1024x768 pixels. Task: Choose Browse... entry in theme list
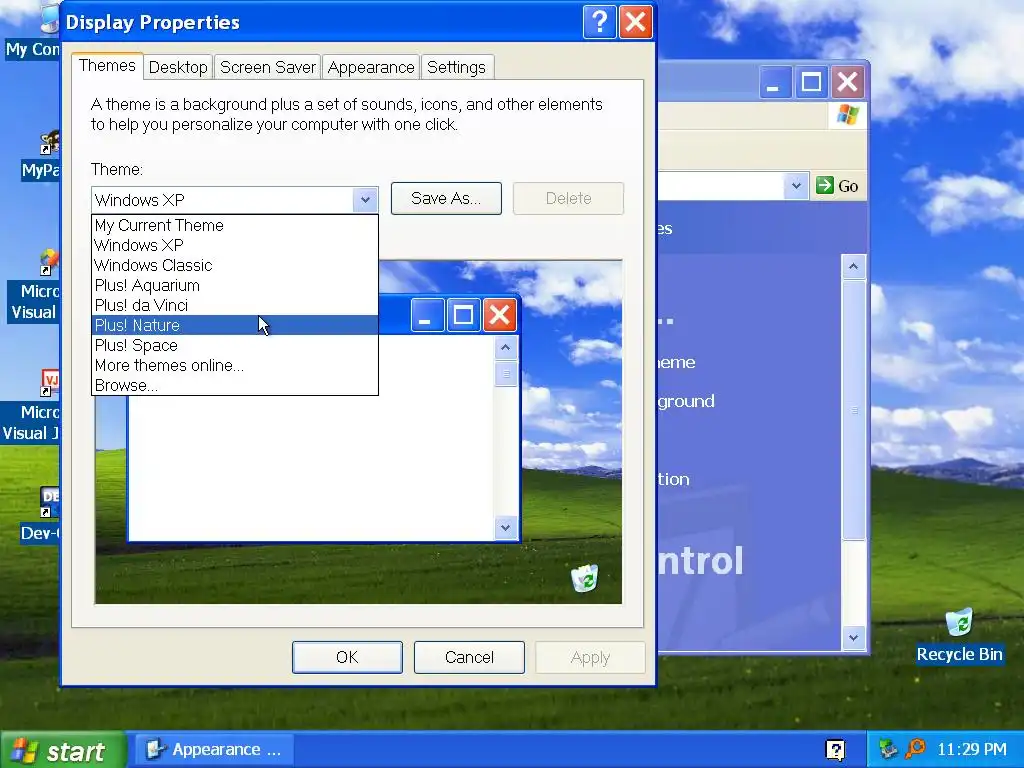coord(234,385)
